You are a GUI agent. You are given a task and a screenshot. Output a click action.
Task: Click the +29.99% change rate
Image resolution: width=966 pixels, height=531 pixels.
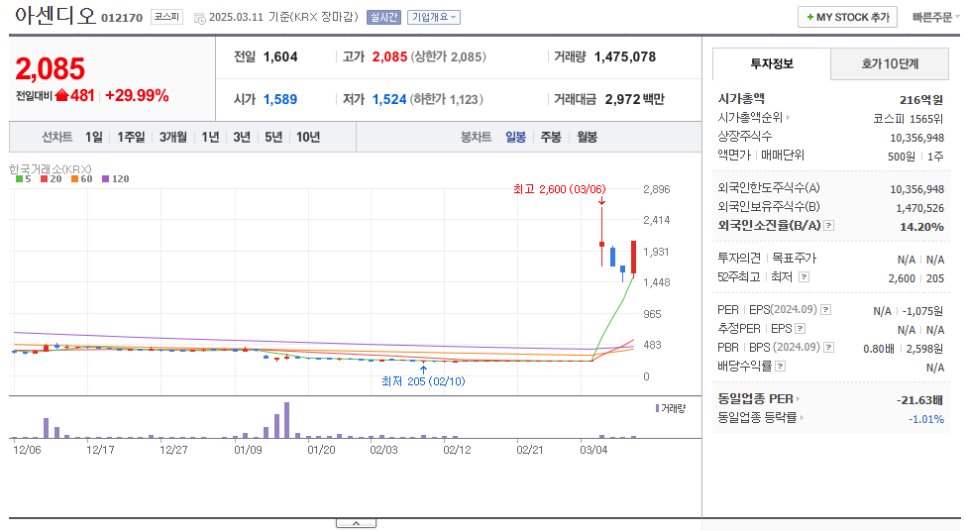tap(137, 95)
